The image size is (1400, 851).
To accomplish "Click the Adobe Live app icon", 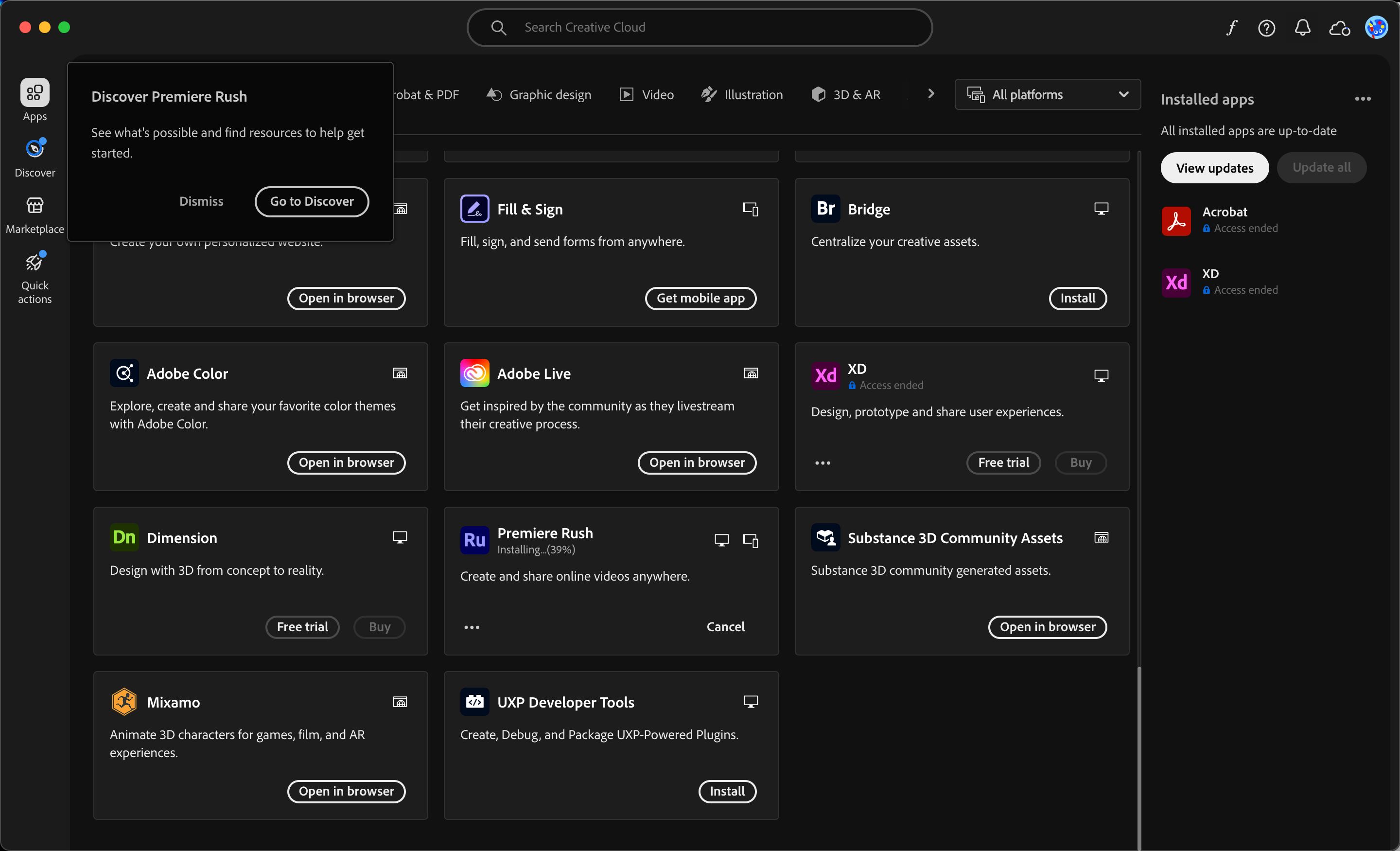I will click(x=474, y=373).
